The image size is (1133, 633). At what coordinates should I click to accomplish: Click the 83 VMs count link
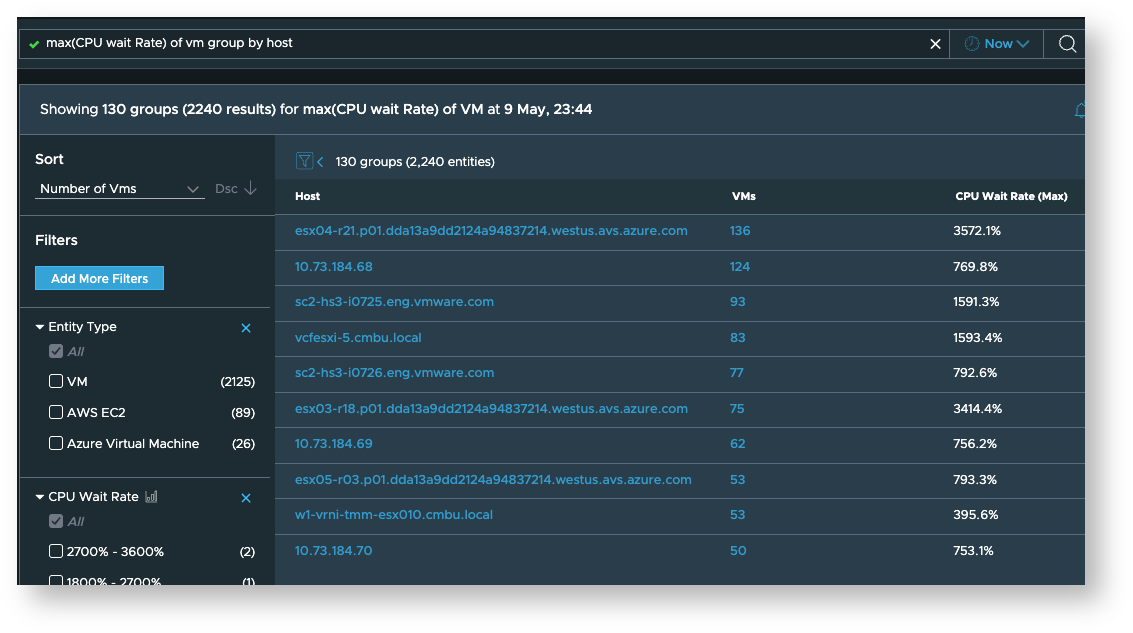point(738,337)
